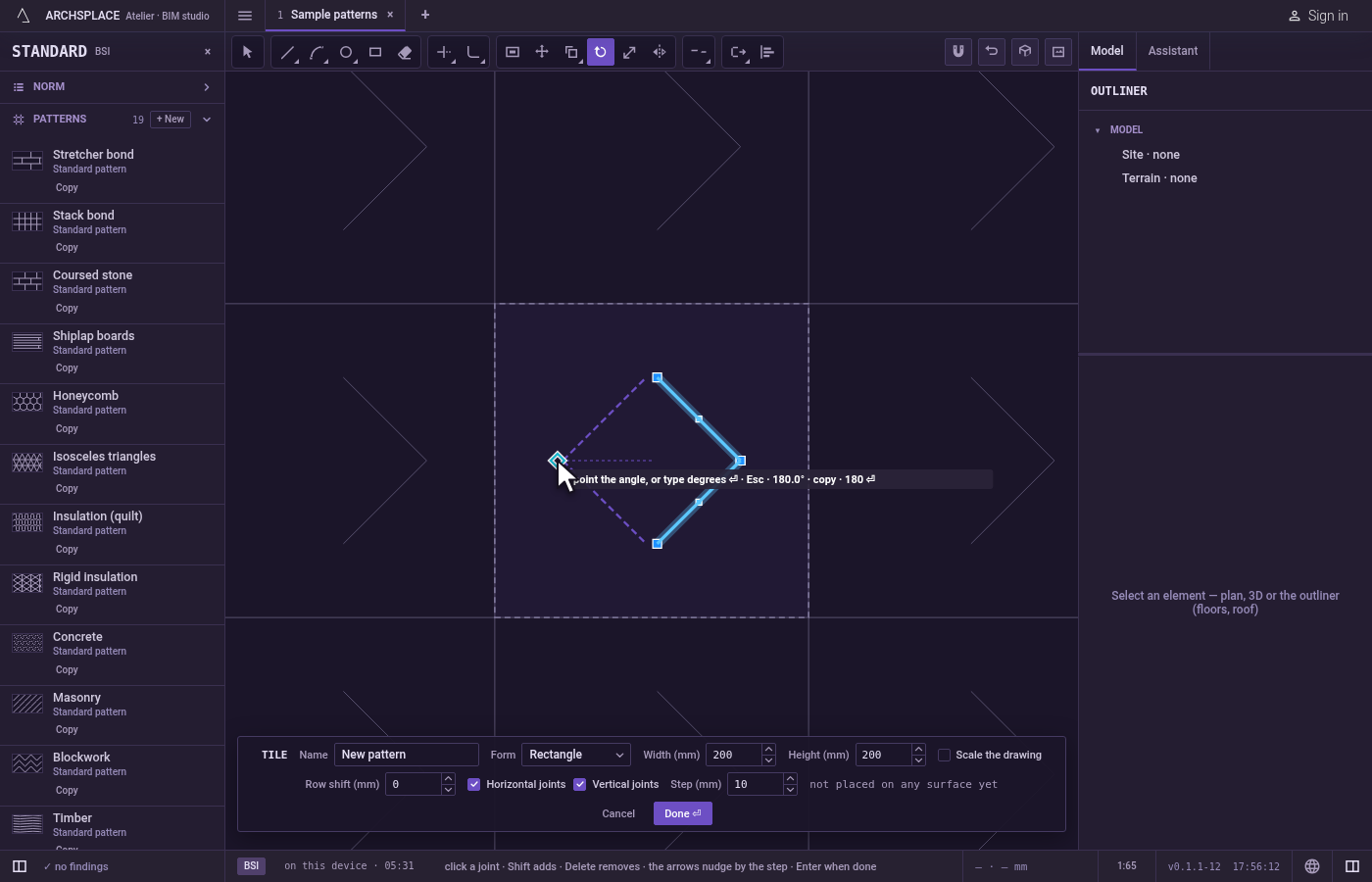Select Terrain · none in outliner

pos(1159,178)
